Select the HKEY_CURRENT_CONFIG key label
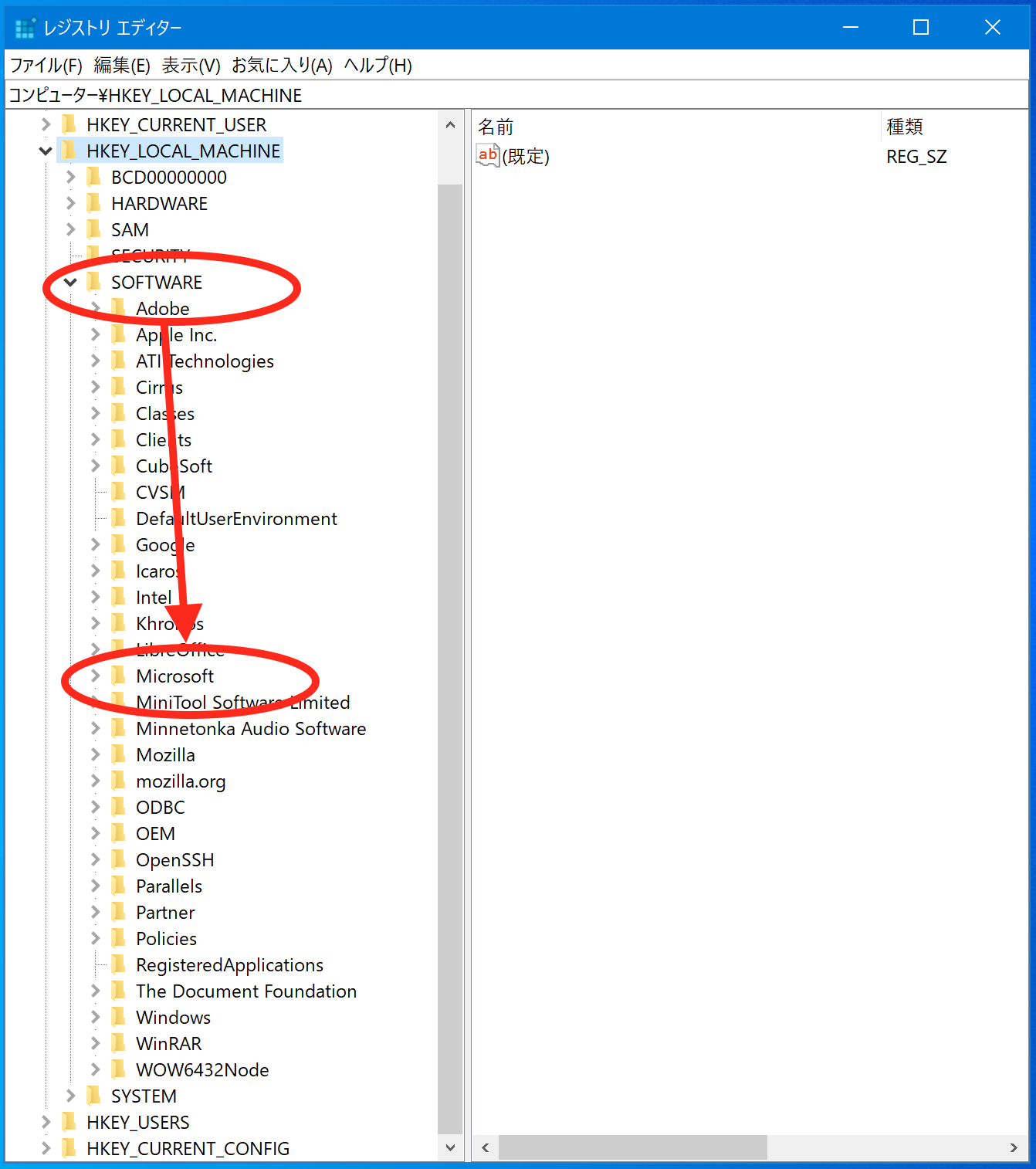 pos(188,1149)
